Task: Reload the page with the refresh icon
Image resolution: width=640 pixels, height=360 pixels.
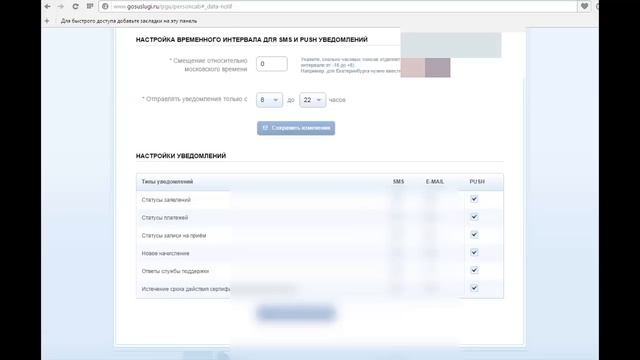Action: 76,7
